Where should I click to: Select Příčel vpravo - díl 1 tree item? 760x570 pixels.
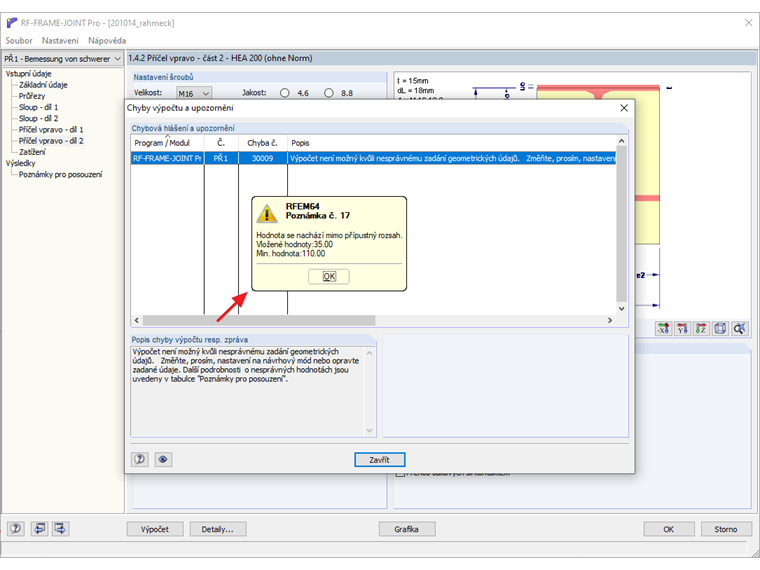[x=51, y=129]
